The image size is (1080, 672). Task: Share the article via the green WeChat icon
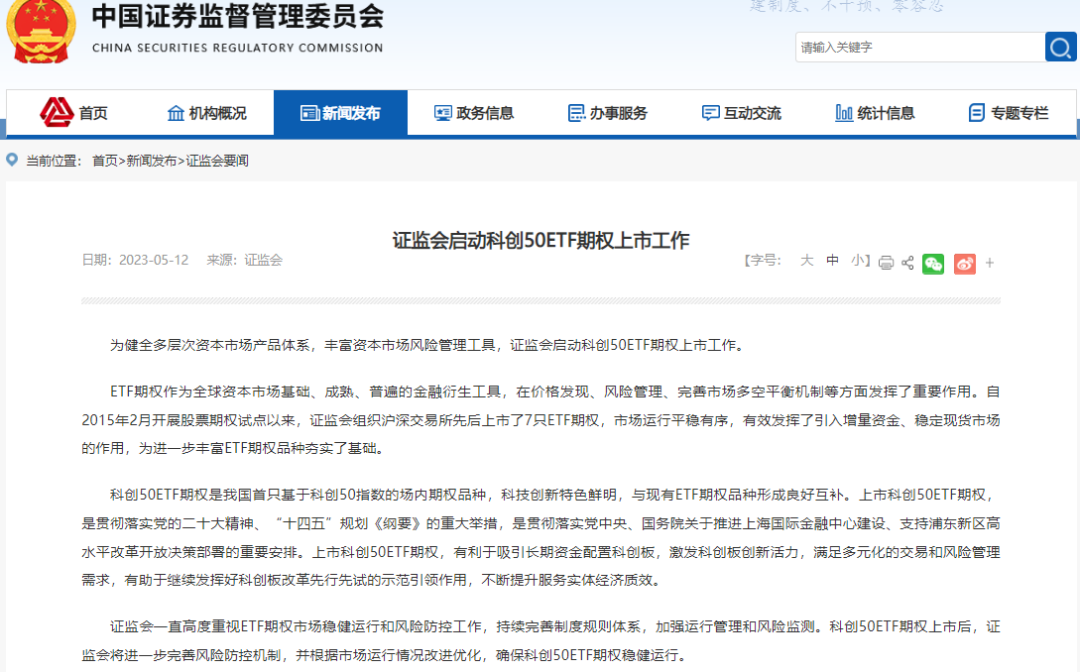[933, 263]
